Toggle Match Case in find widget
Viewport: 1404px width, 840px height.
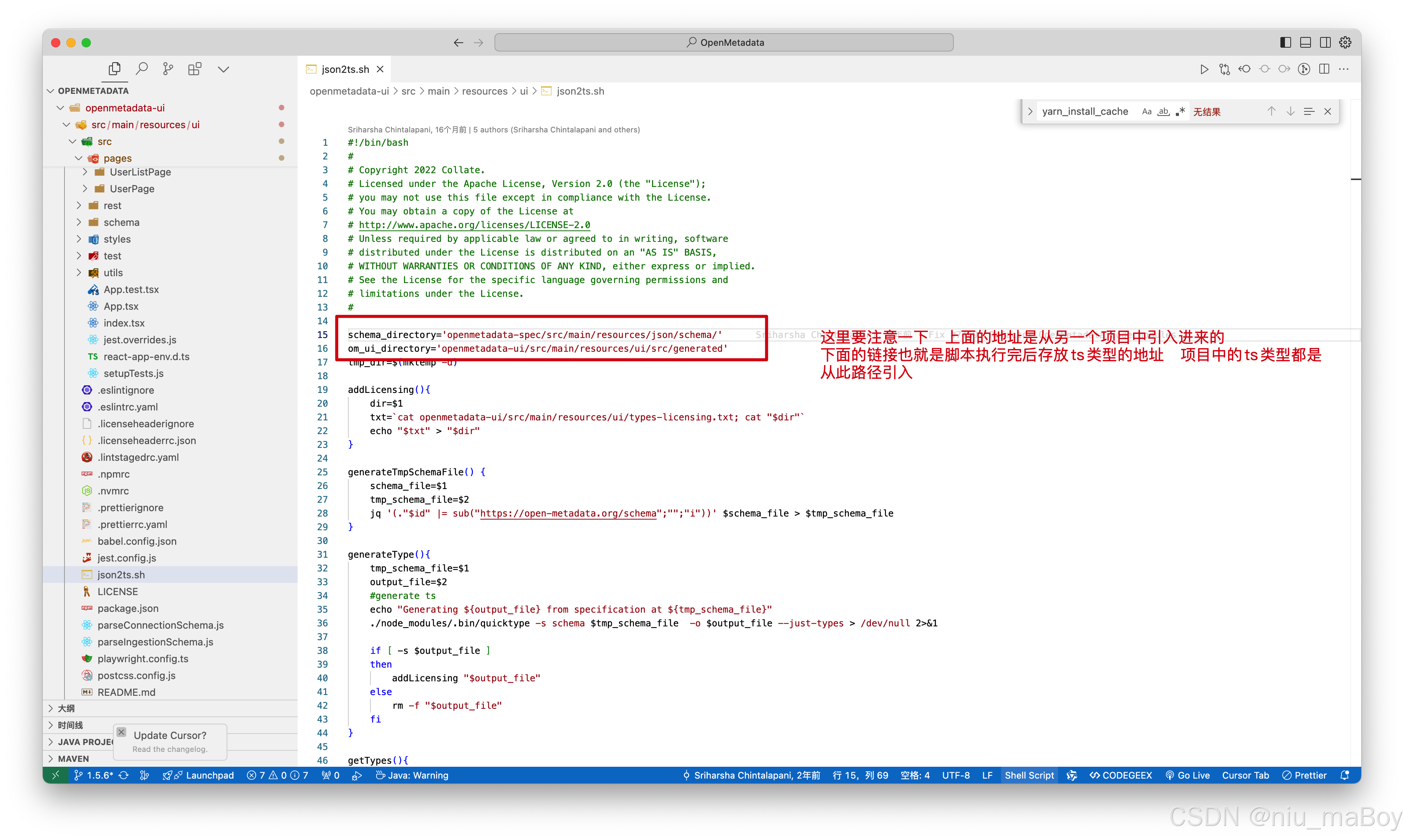[x=1146, y=111]
